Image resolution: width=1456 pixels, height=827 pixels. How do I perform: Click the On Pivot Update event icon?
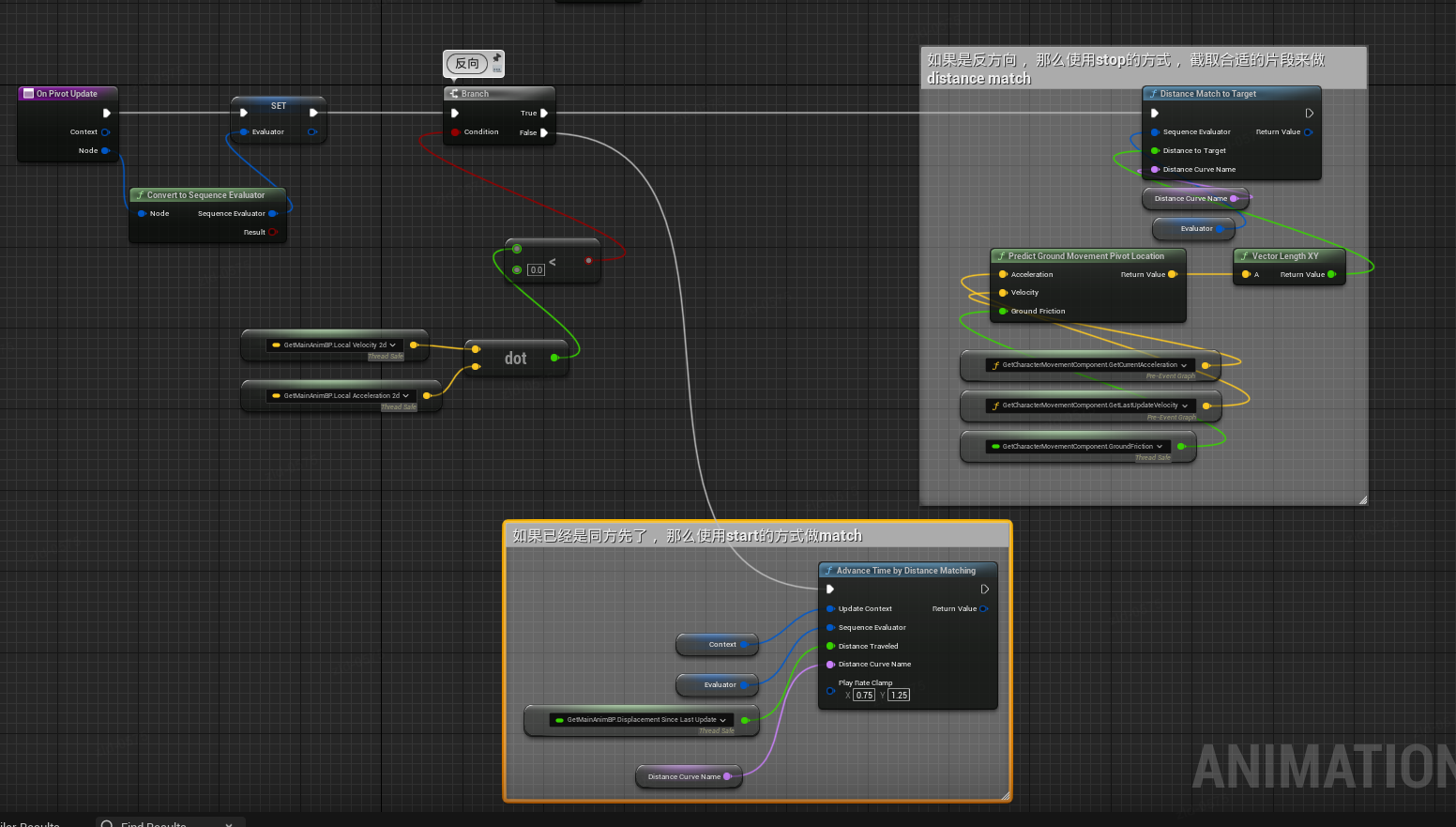(28, 94)
